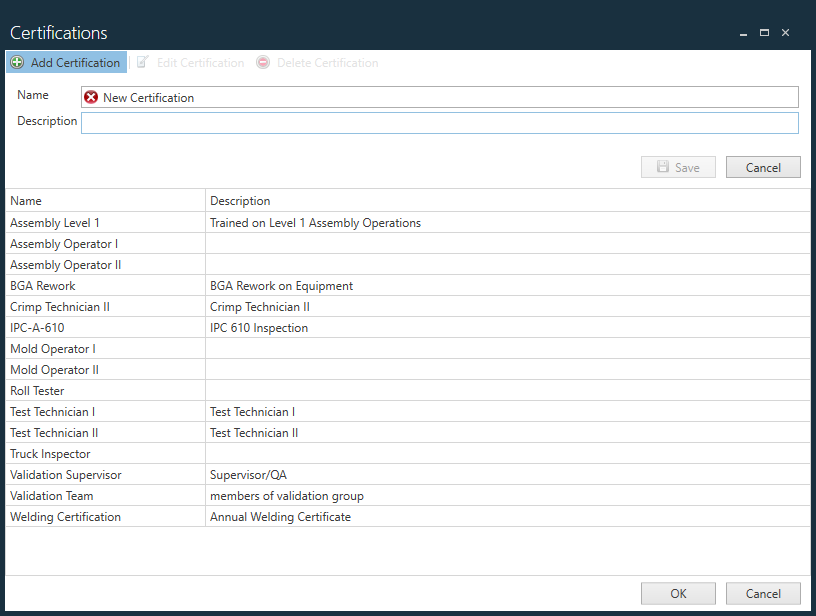Confirm changes with the OK button

(678, 593)
